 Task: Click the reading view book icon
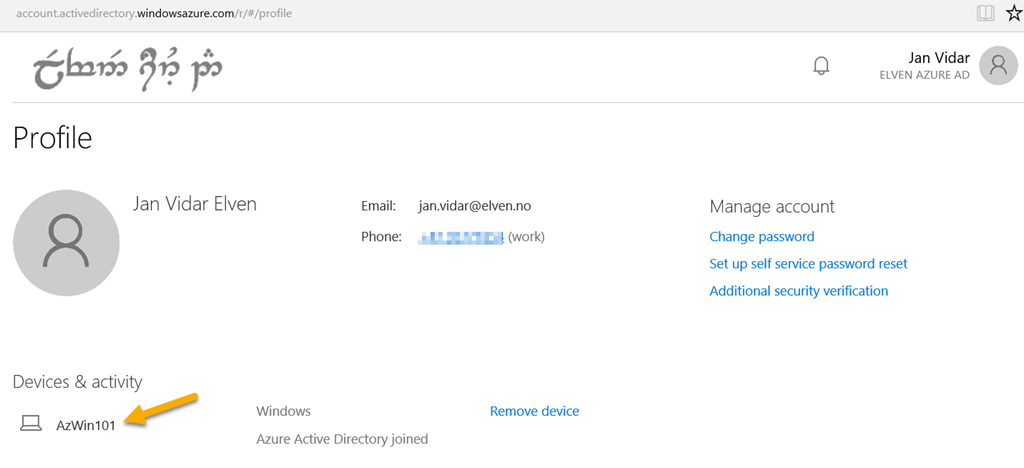[985, 13]
